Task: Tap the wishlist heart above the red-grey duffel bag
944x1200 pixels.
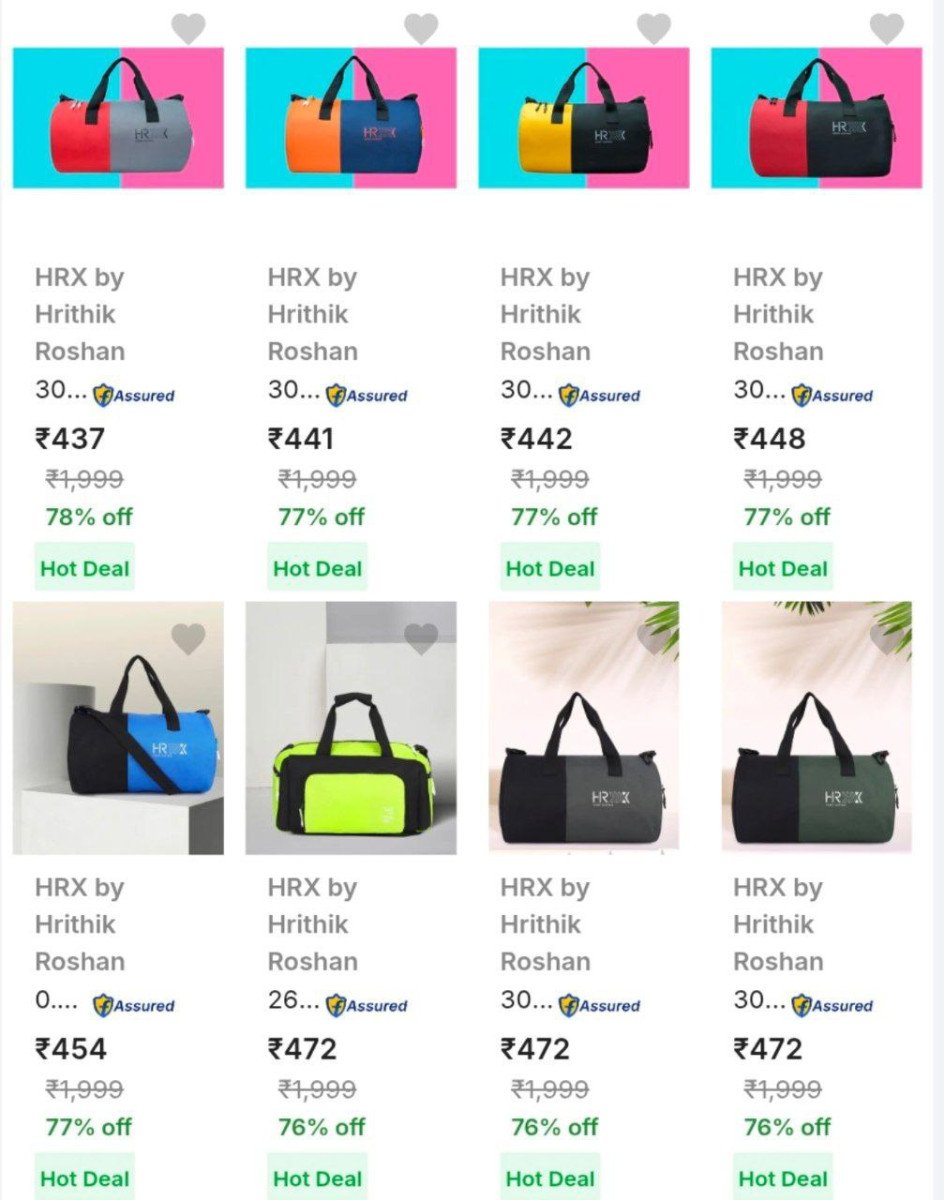Action: [x=188, y=28]
